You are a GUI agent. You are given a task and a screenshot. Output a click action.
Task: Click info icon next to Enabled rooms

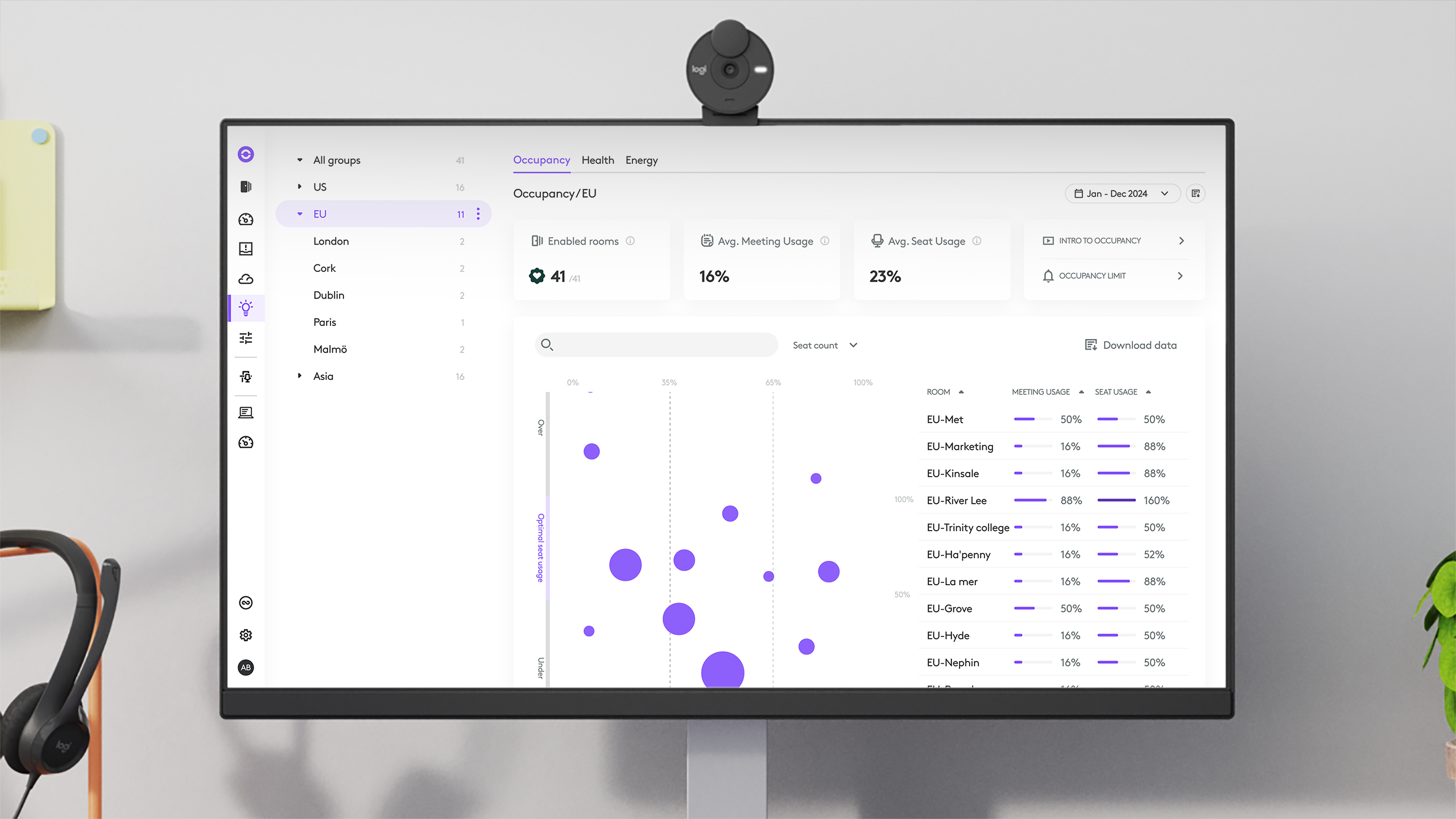(630, 241)
